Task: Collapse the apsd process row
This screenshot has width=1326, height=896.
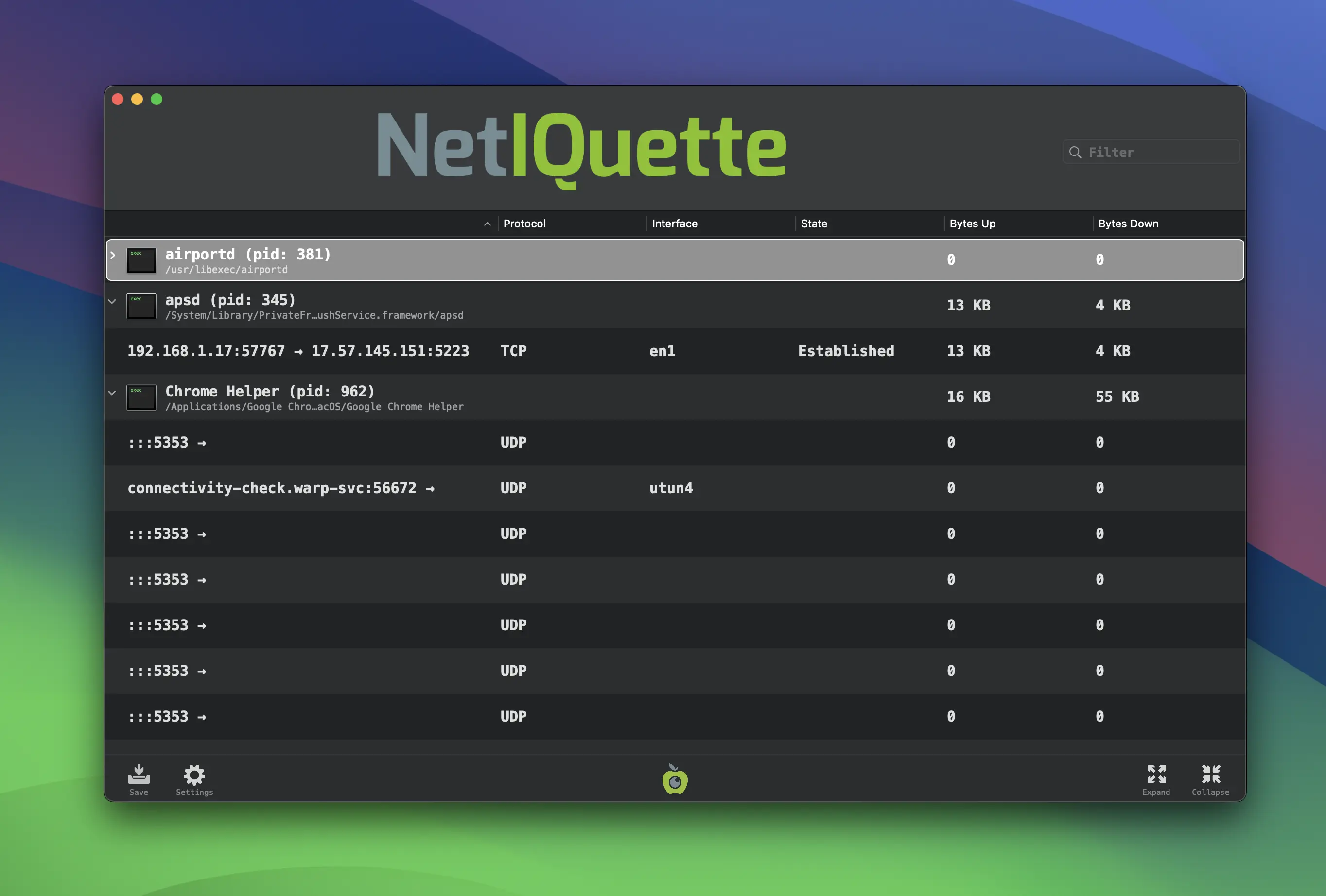Action: coord(112,301)
